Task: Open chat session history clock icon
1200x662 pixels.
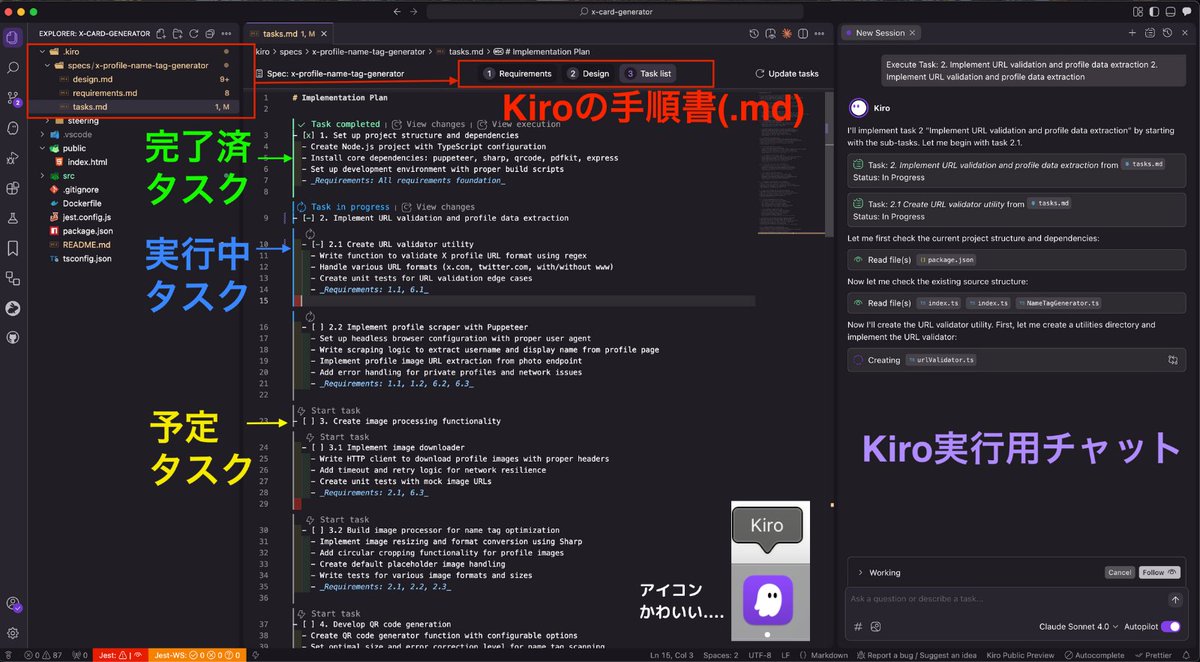Action: tap(1167, 33)
